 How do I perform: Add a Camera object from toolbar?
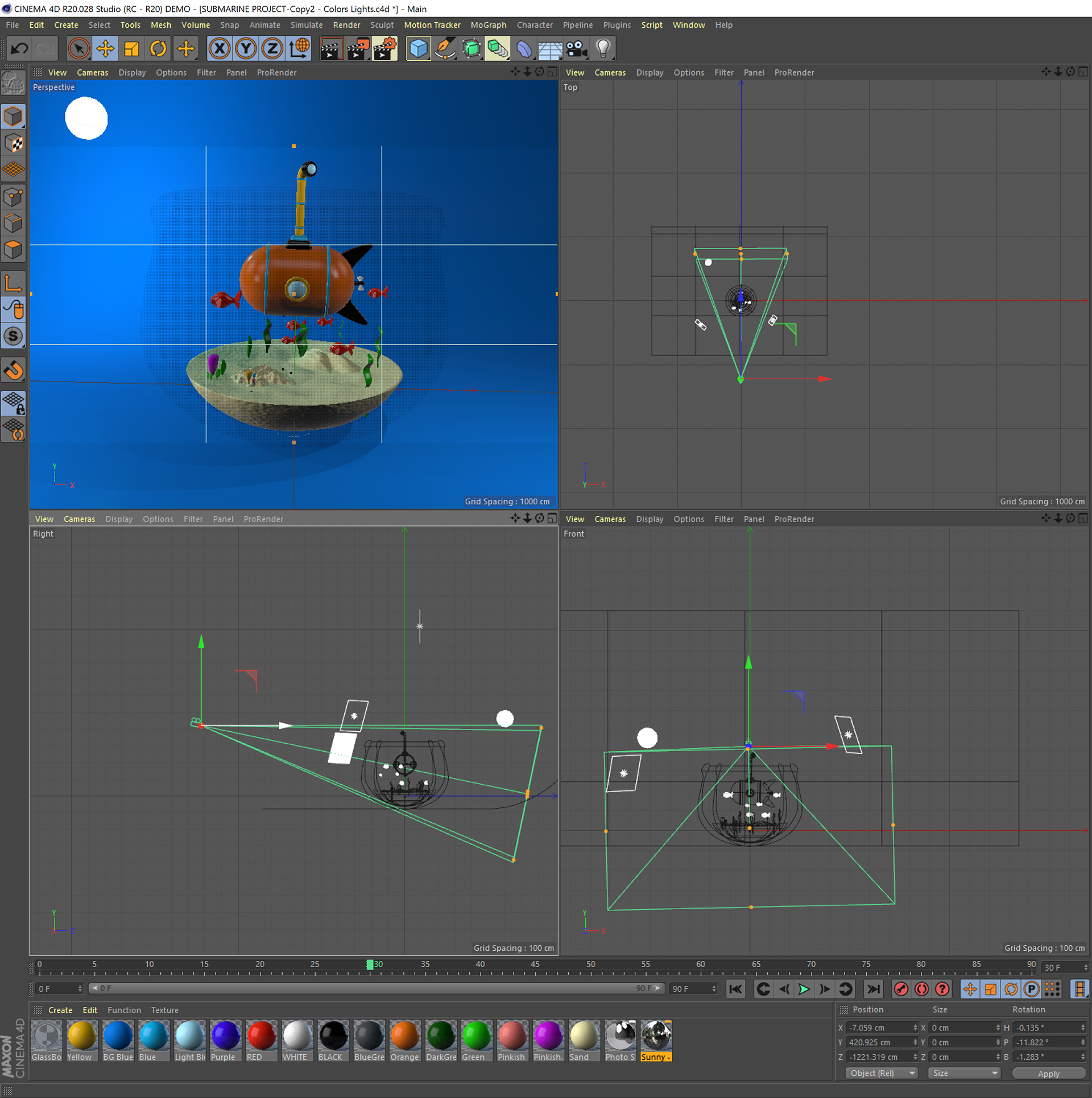(x=576, y=49)
